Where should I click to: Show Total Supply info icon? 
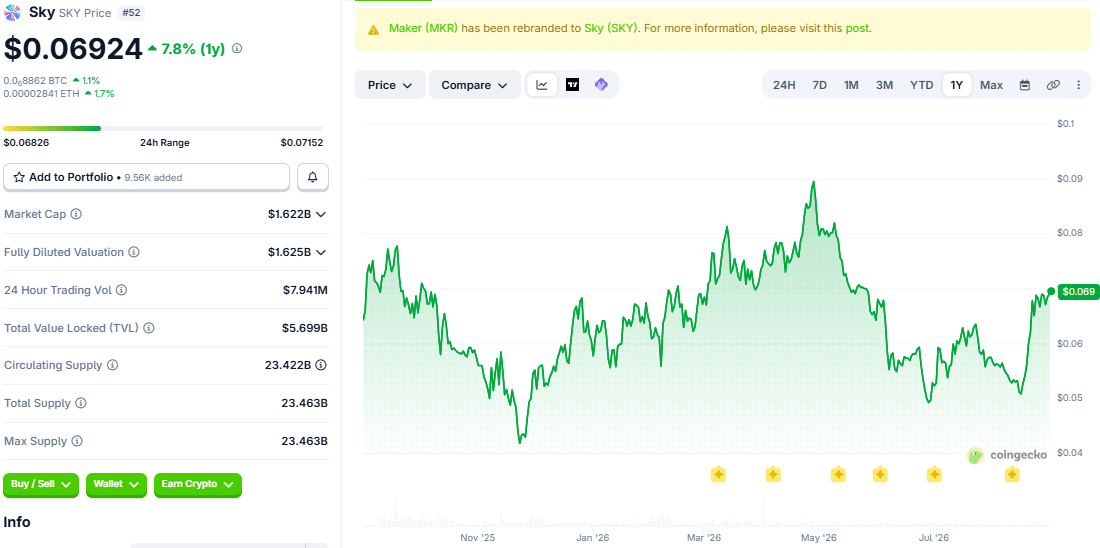(81, 403)
